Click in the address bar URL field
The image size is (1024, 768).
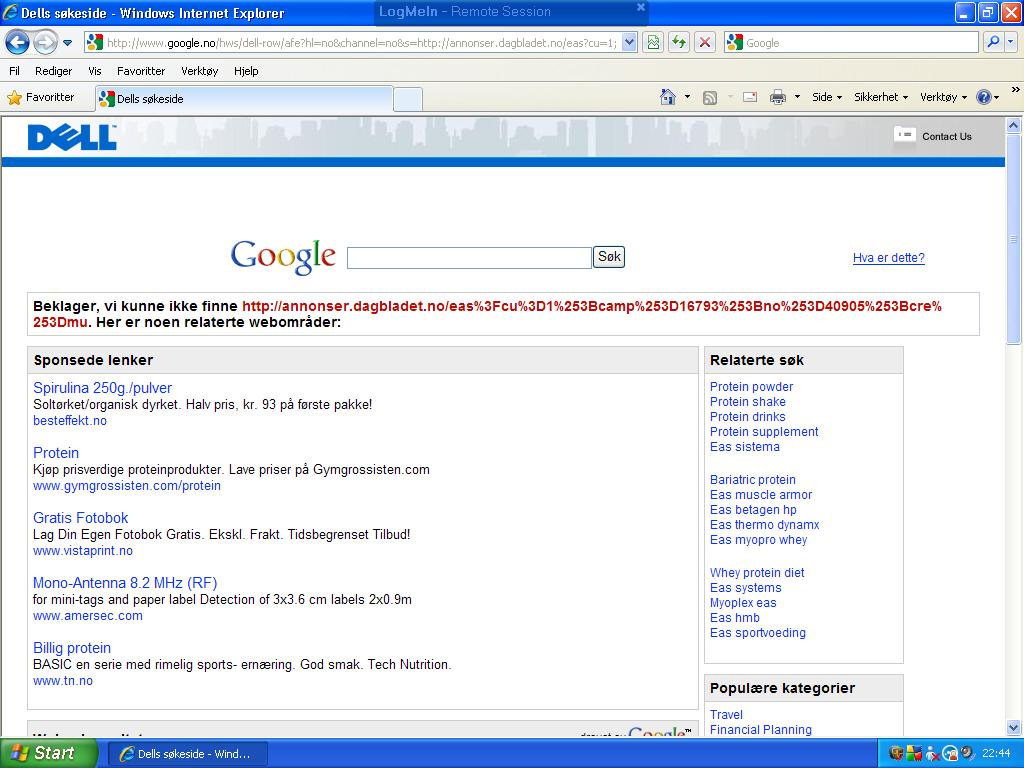tap(361, 43)
